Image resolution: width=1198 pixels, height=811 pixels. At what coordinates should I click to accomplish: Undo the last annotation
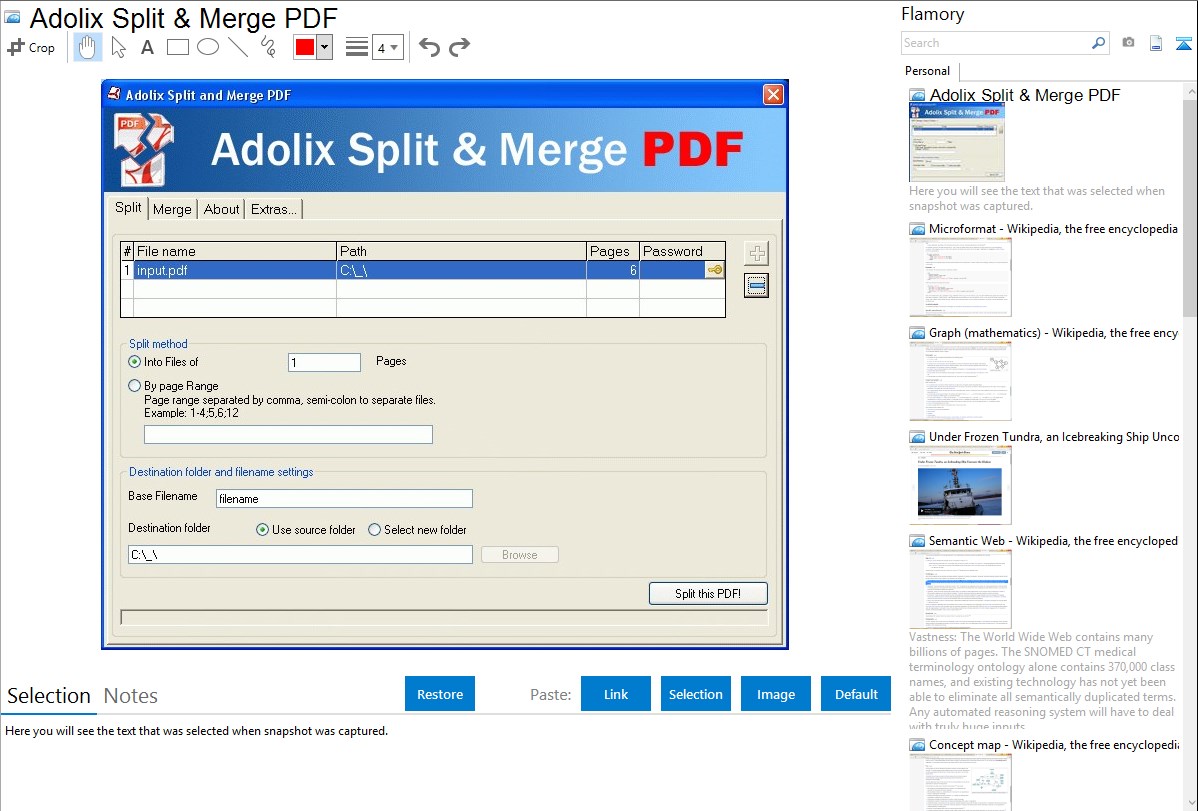point(429,47)
